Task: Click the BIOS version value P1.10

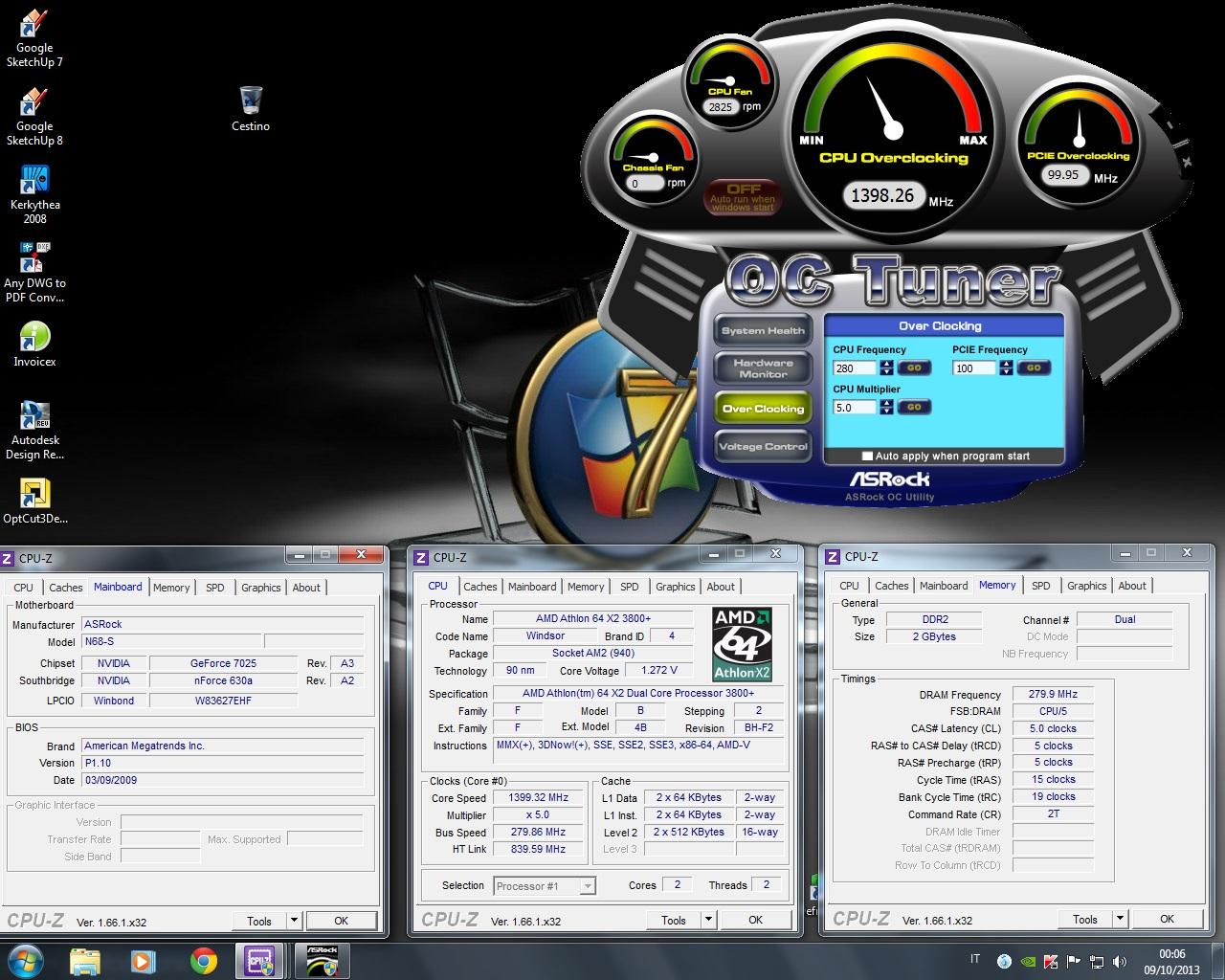Action: (222, 763)
